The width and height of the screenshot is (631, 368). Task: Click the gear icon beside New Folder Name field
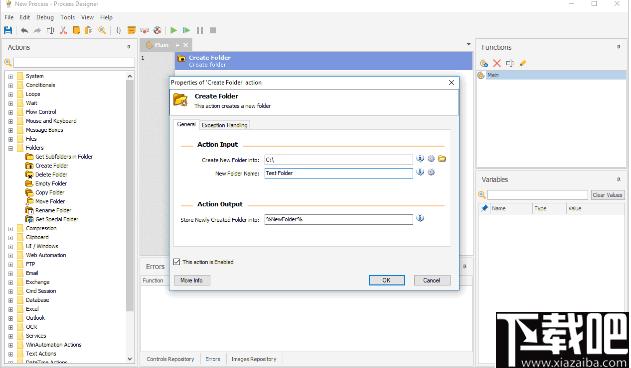tap(431, 172)
